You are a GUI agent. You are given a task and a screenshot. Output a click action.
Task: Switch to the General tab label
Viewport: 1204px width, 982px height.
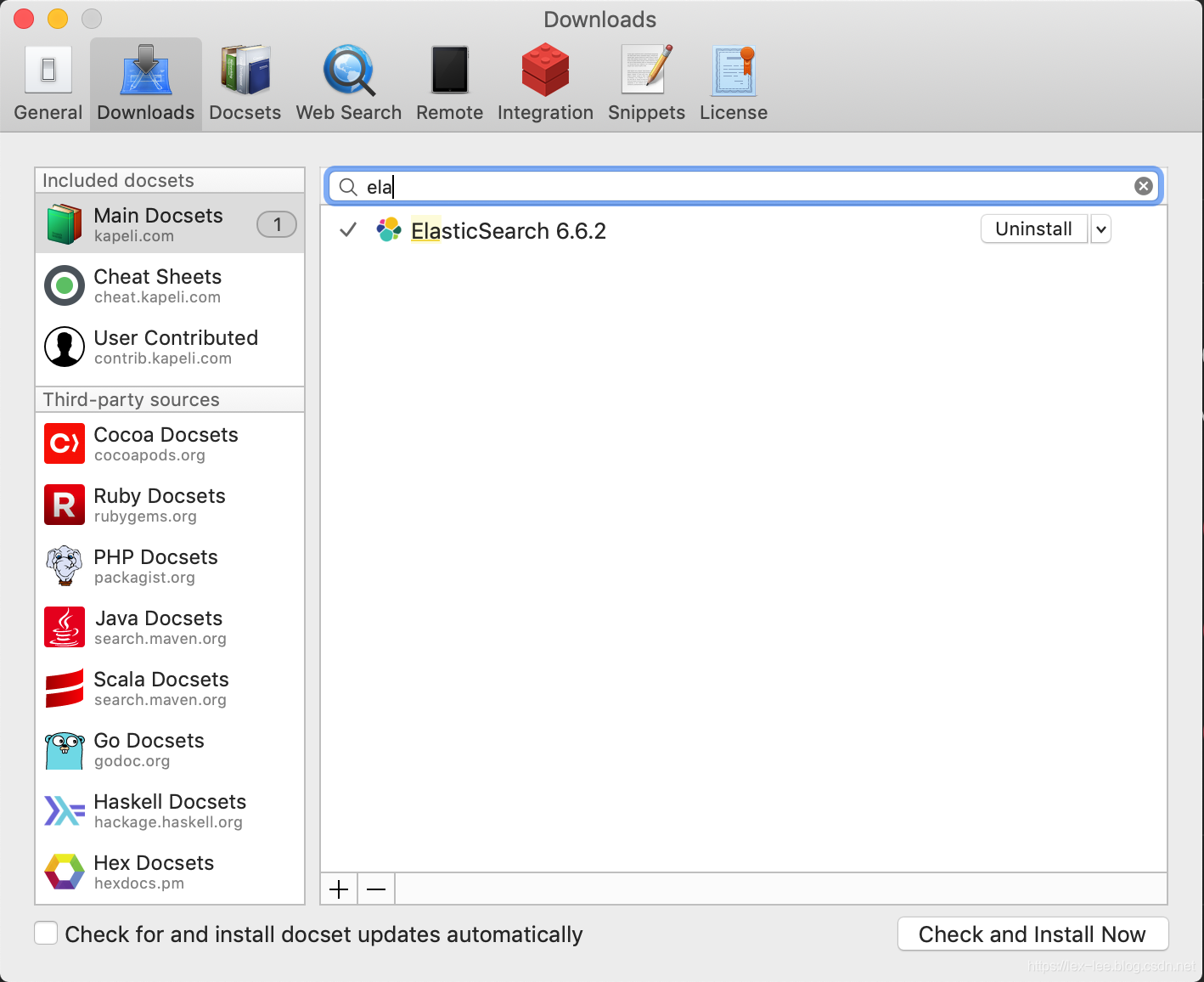pyautogui.click(x=48, y=113)
